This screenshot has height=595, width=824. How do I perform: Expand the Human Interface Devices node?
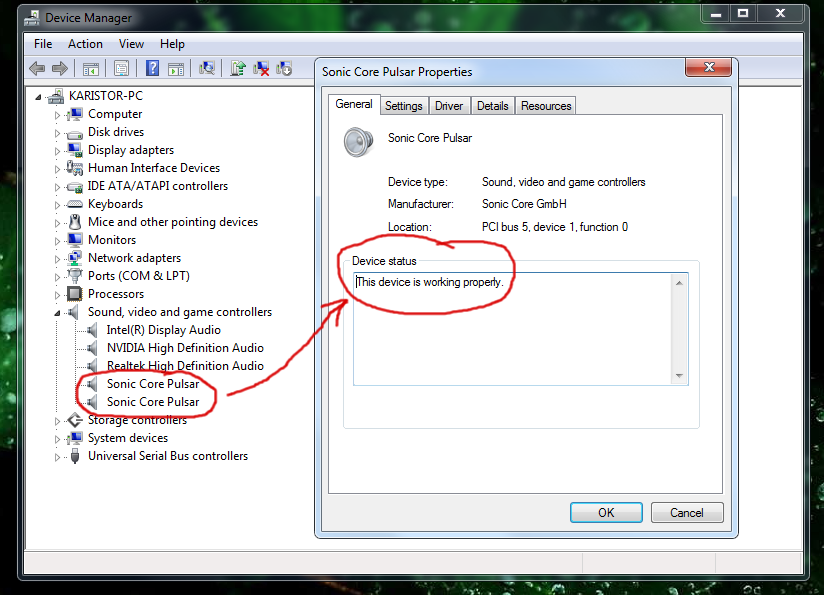pyautogui.click(x=57, y=169)
